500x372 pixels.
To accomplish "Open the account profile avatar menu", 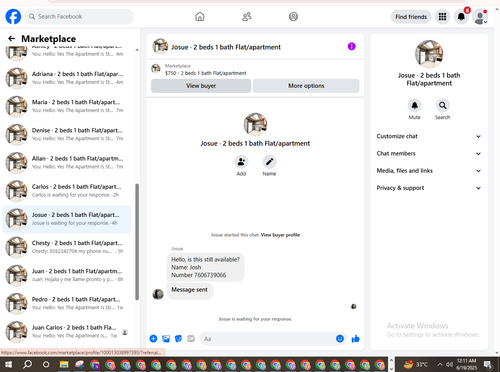I will (x=480, y=17).
